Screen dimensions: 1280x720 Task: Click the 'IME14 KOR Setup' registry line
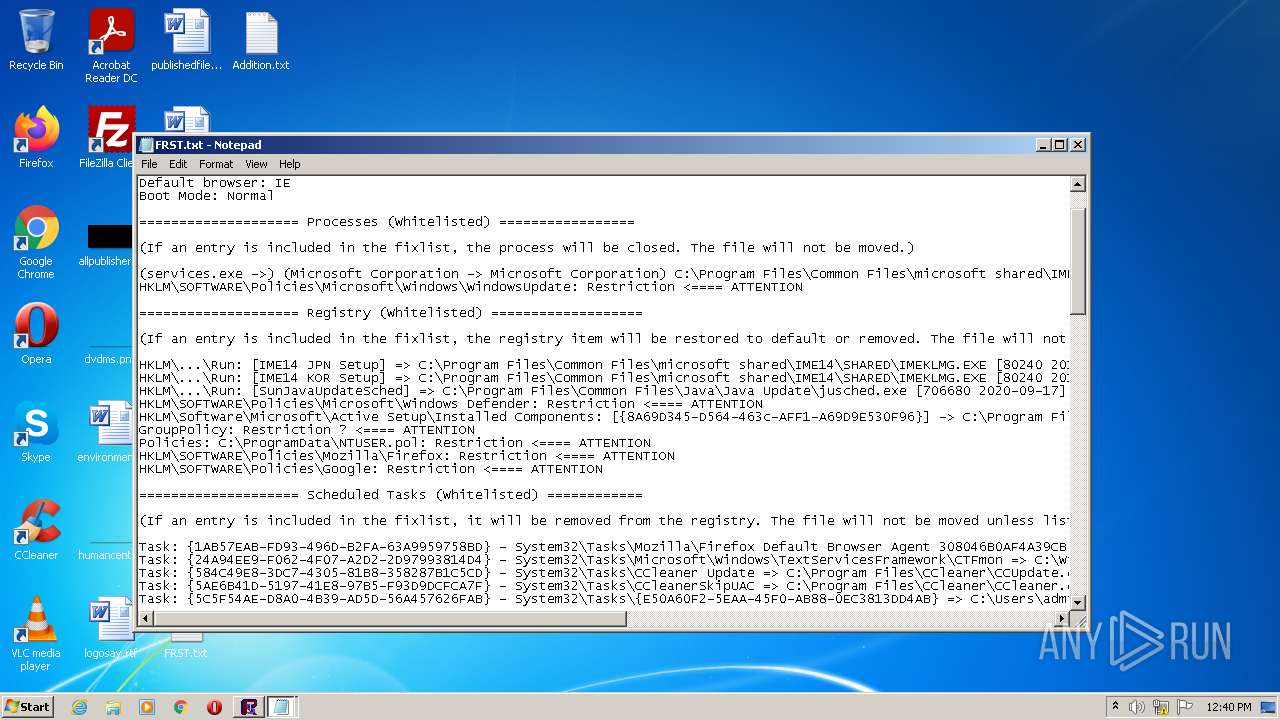[x=603, y=378]
